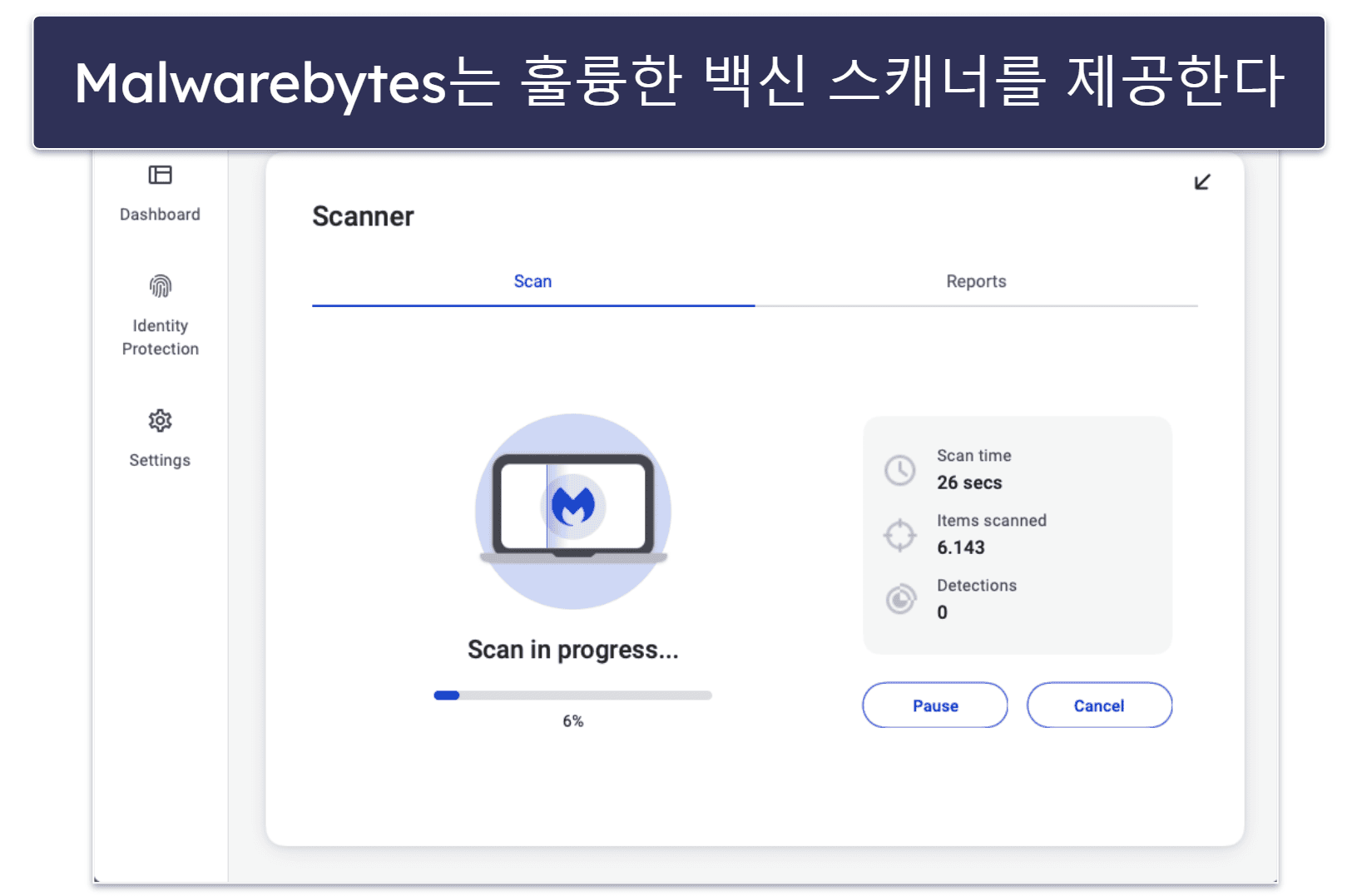Click the '26 secs' scan time value

[969, 483]
